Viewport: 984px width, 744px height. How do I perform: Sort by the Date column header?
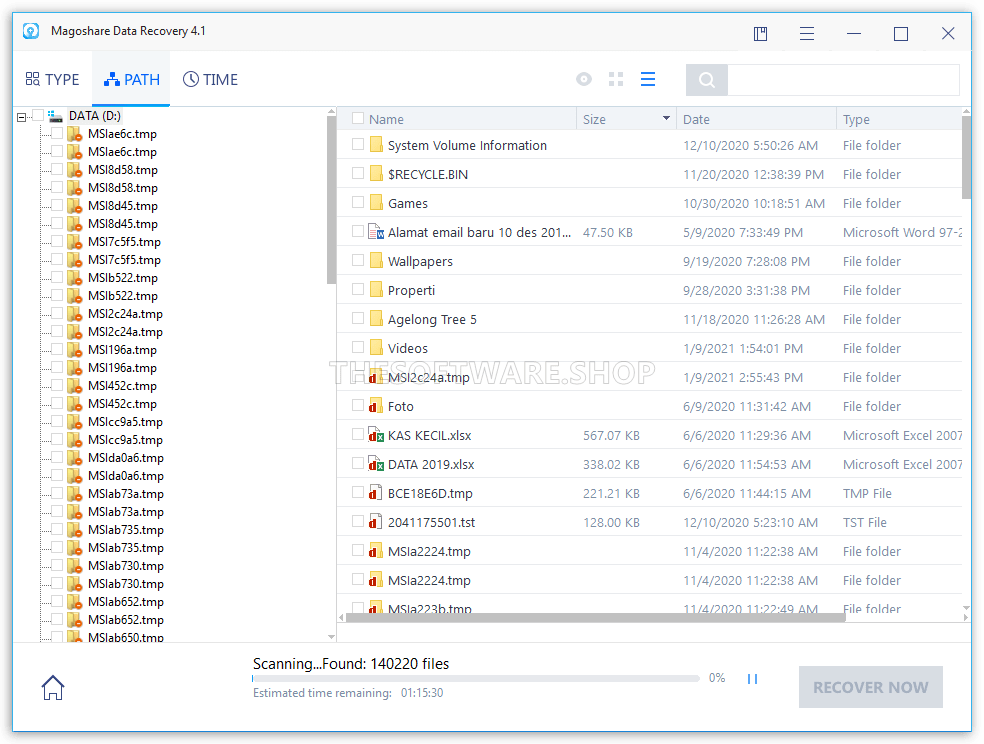click(x=756, y=119)
